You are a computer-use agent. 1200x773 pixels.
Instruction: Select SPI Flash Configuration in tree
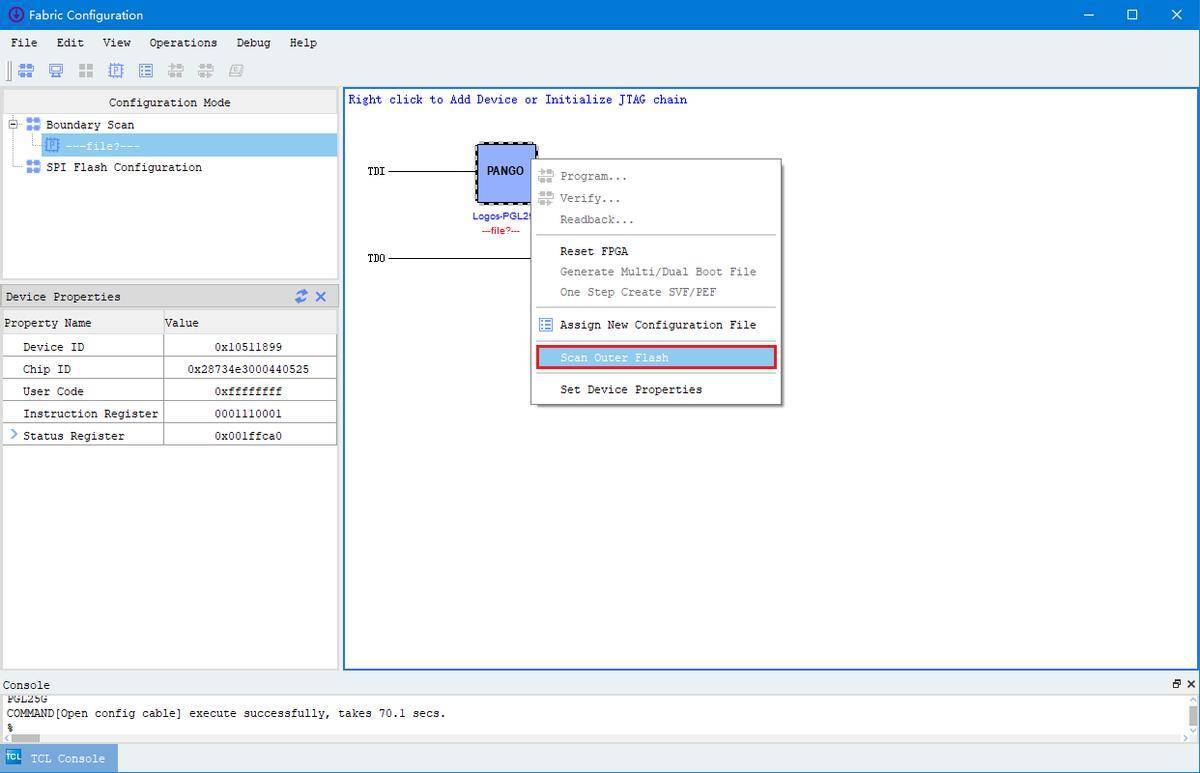(x=123, y=167)
